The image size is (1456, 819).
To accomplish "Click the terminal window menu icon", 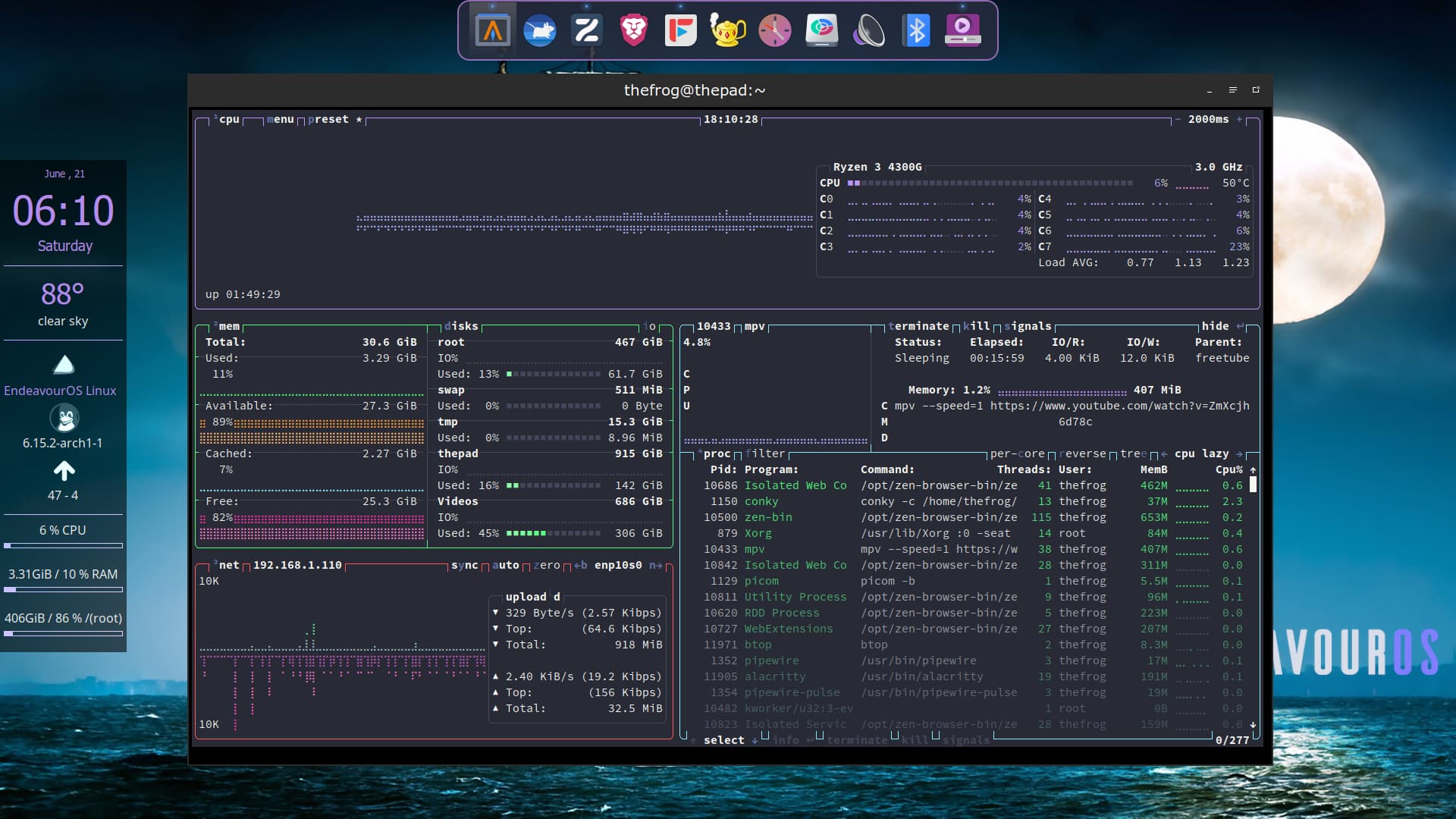I will (1233, 90).
